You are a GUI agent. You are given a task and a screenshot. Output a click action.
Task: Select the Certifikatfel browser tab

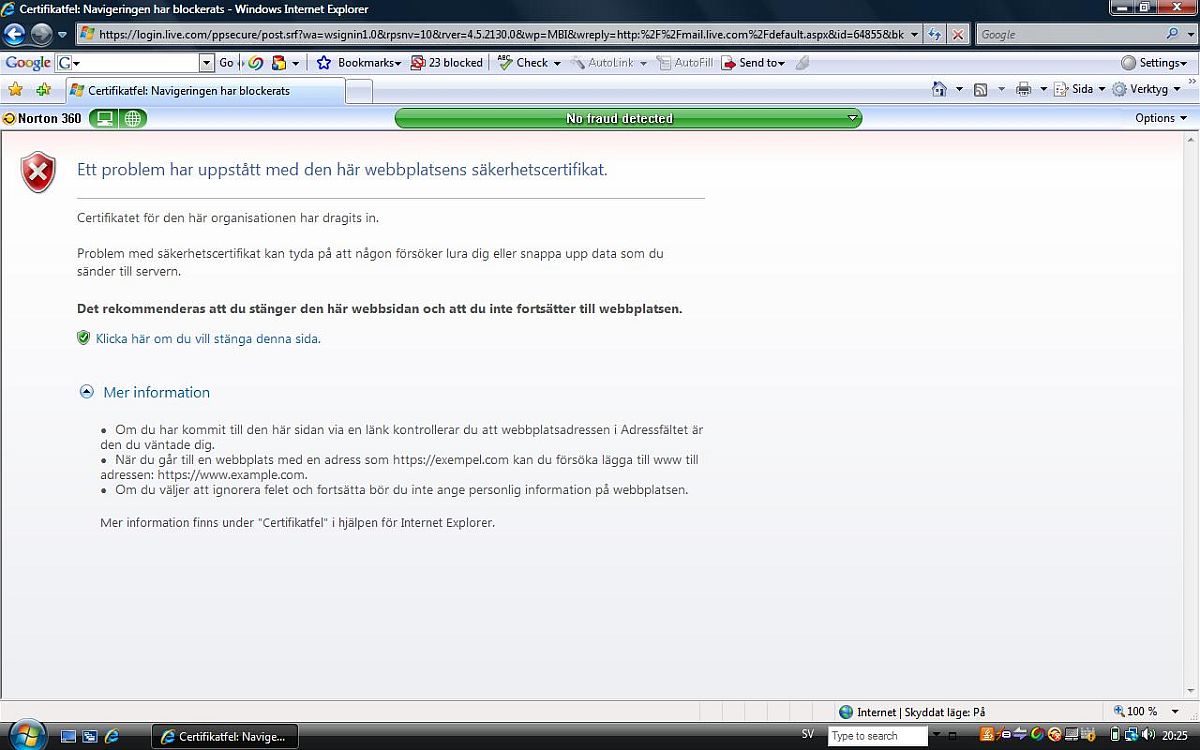205,90
